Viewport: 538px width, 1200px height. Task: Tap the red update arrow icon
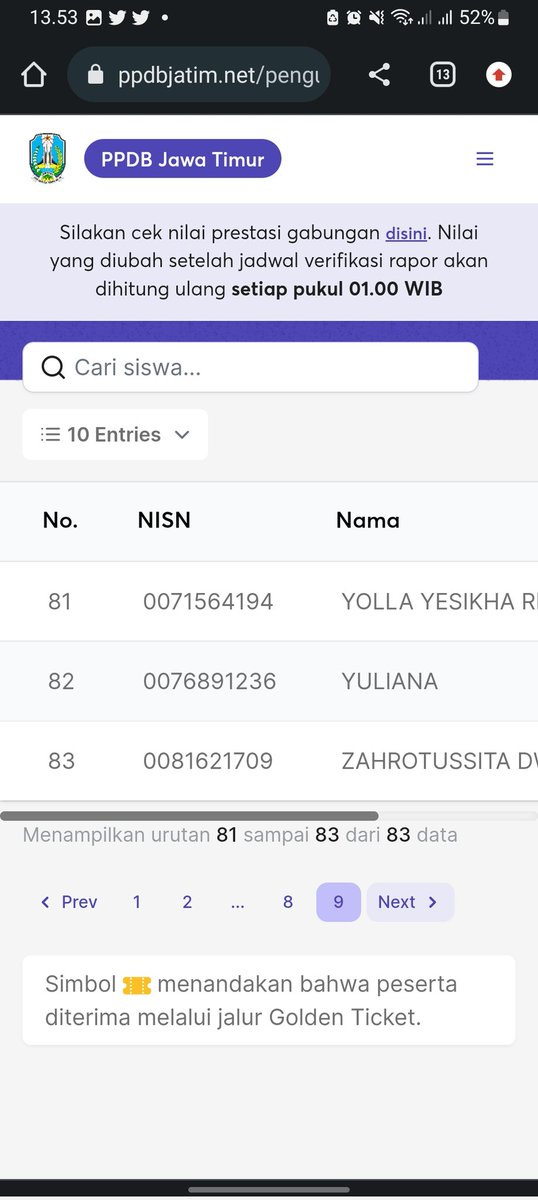[498, 75]
